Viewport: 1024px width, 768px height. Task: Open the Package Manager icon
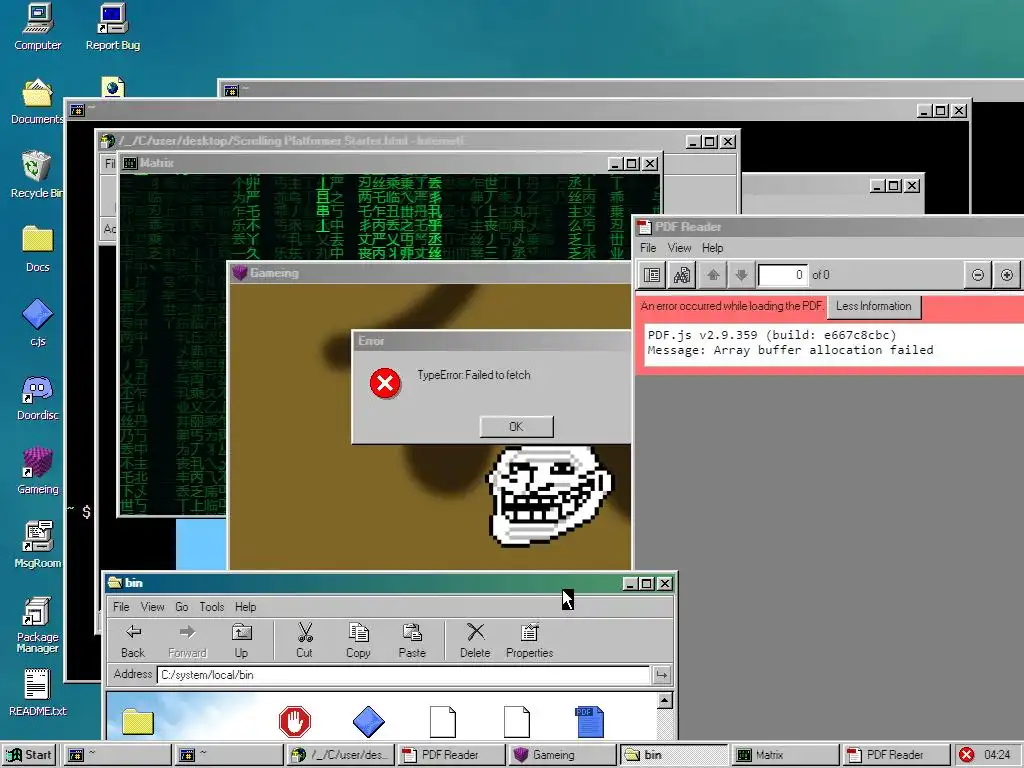click(x=37, y=624)
